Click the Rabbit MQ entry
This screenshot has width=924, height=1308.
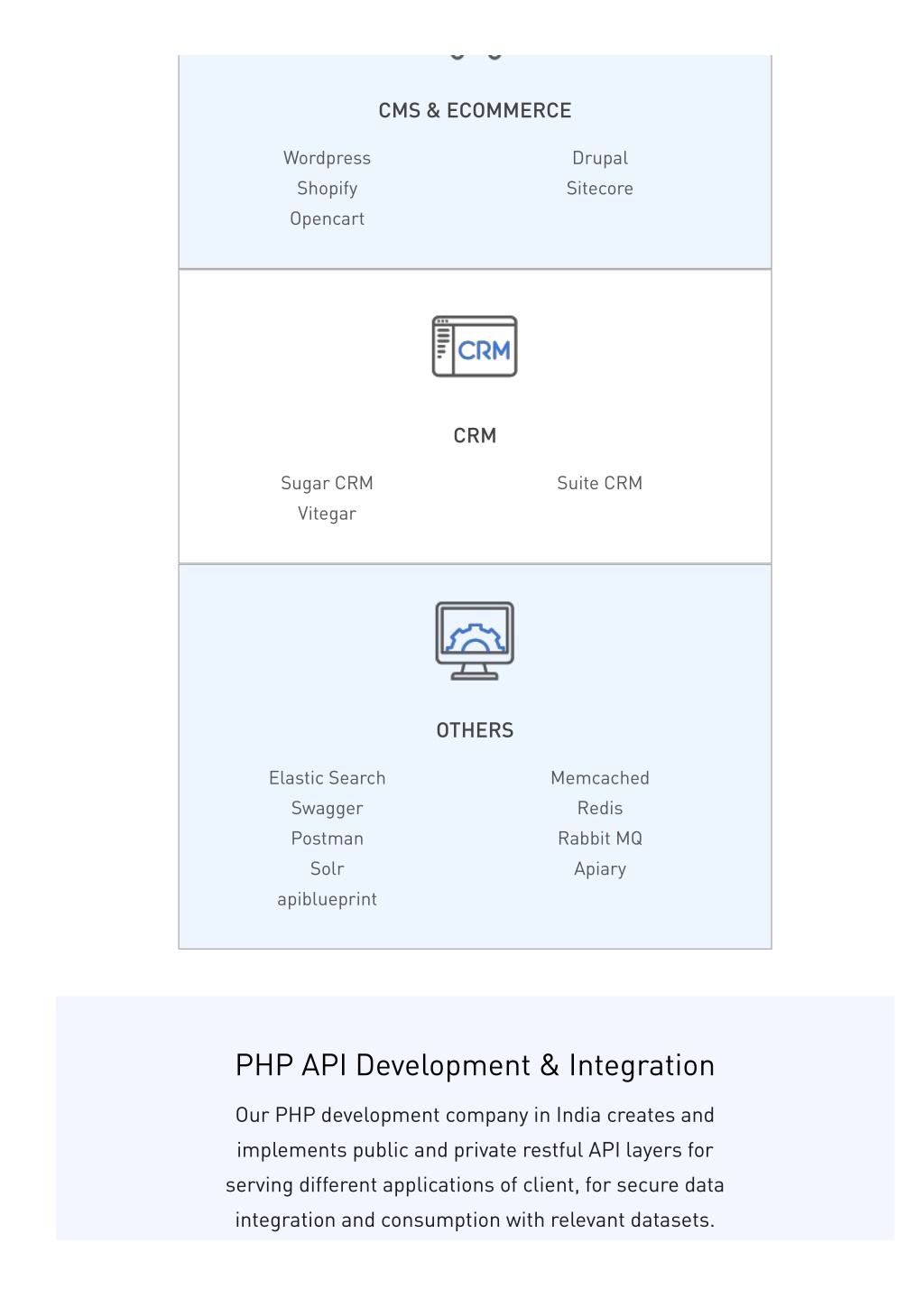point(600,839)
